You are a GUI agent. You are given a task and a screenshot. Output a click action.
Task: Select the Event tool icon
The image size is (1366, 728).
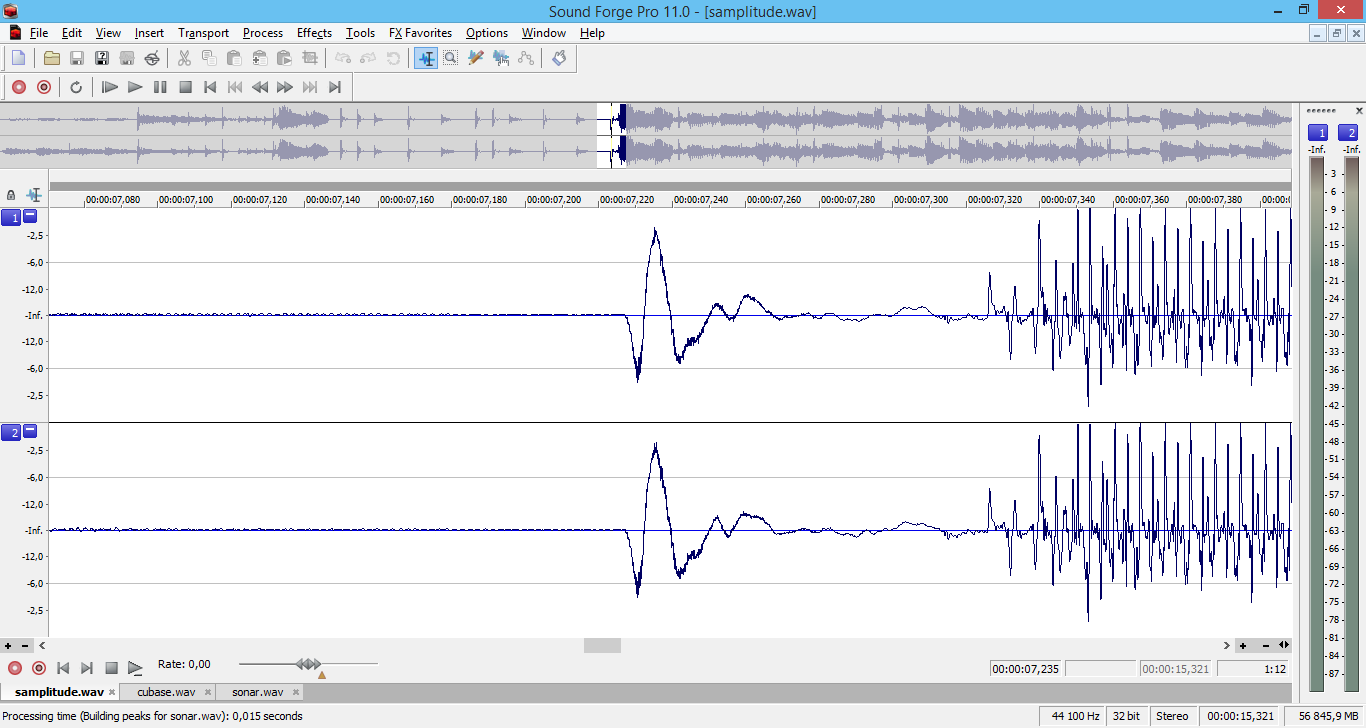pos(501,58)
